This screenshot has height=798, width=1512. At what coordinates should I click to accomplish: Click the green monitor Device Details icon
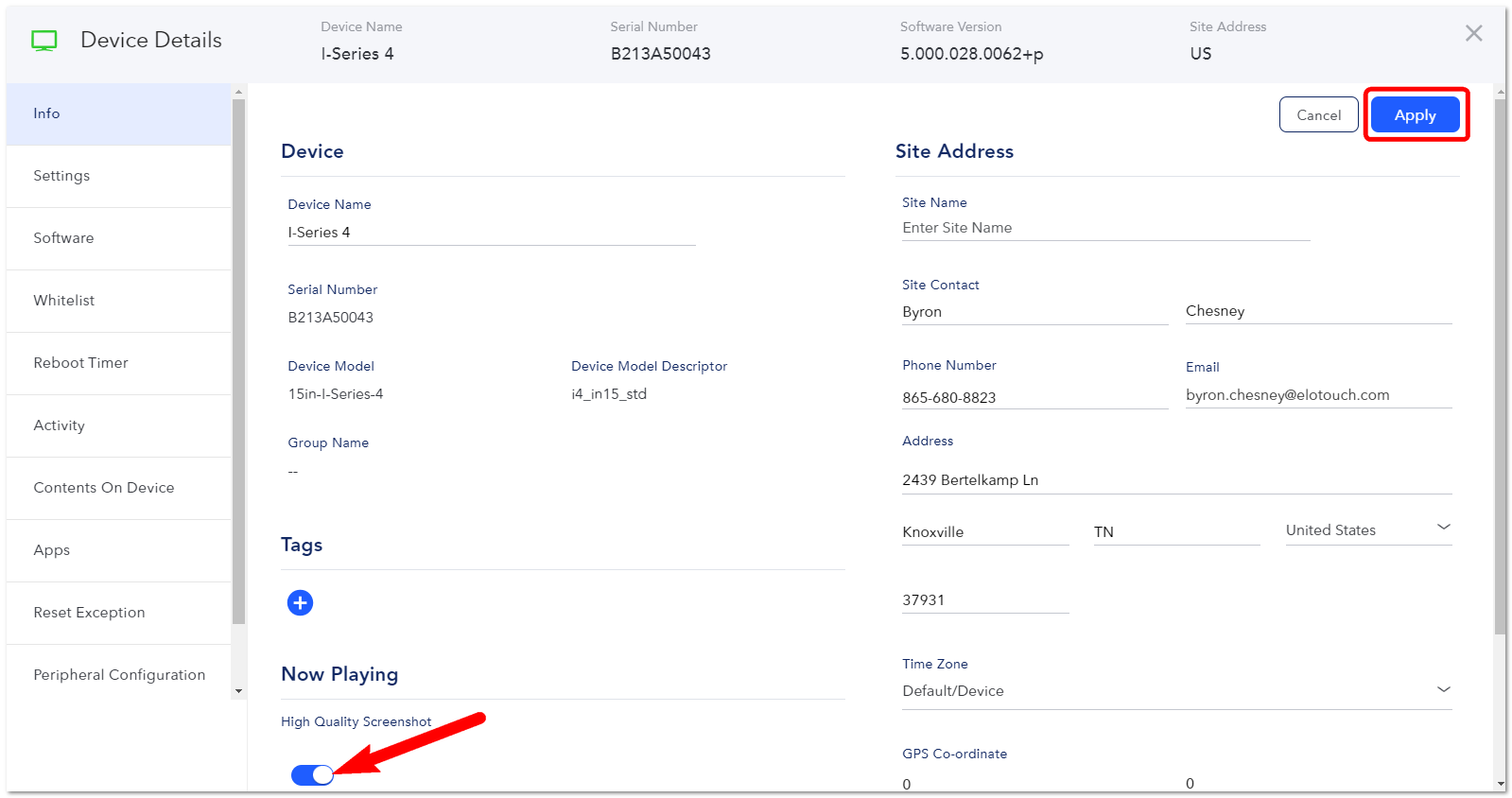coord(44,41)
